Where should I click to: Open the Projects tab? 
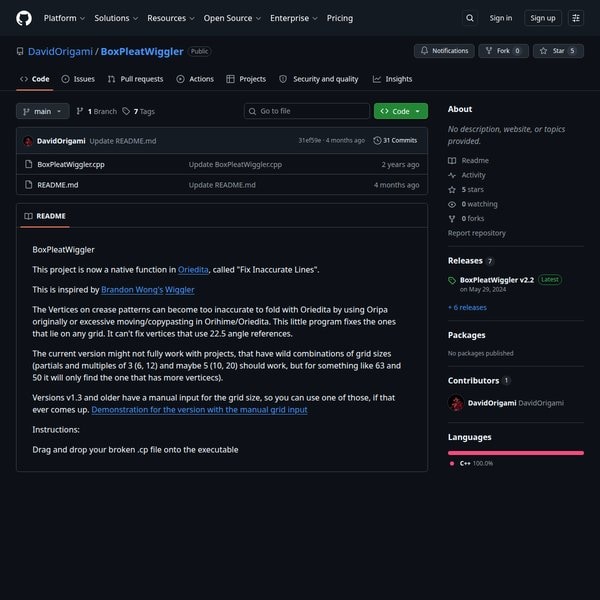coord(246,79)
